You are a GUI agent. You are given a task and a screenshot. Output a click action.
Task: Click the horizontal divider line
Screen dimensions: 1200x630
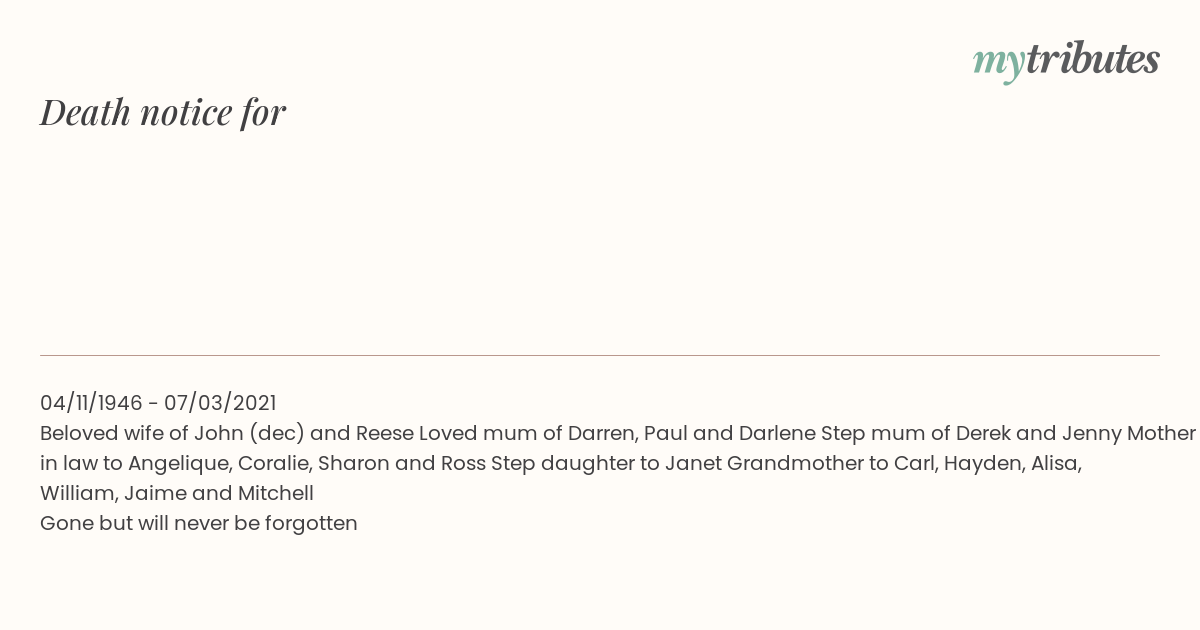[x=600, y=355]
